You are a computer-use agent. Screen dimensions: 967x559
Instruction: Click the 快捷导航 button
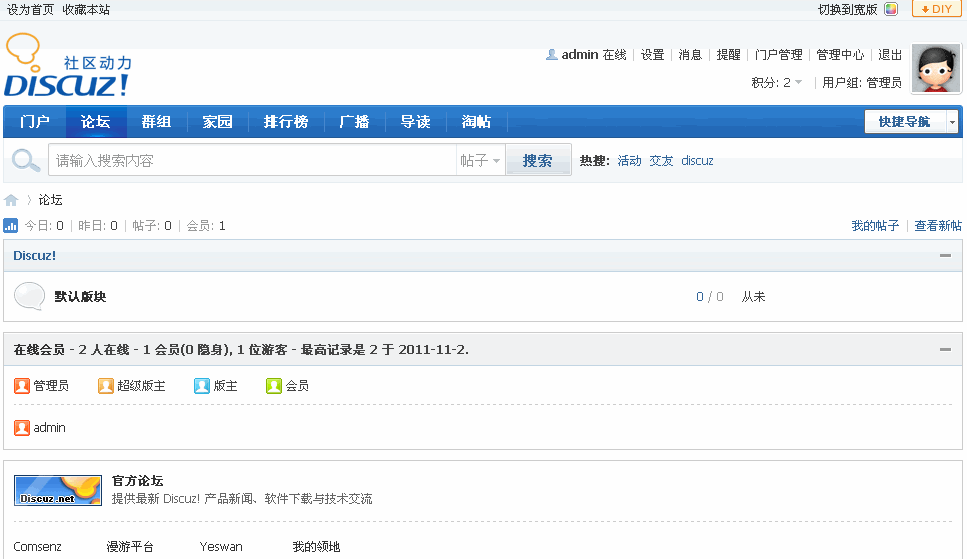(x=905, y=122)
